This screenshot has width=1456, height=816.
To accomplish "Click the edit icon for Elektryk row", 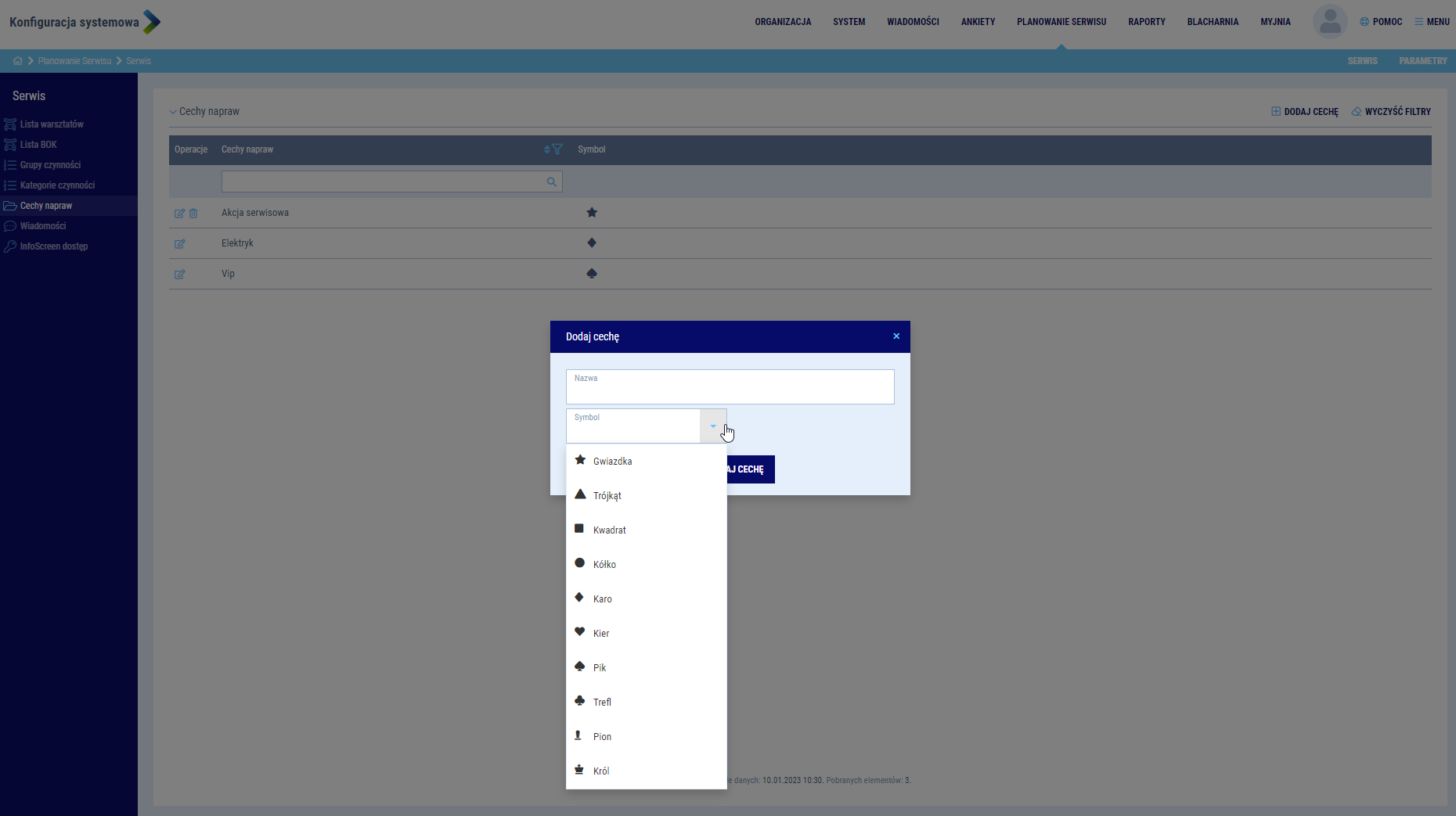I will (179, 244).
